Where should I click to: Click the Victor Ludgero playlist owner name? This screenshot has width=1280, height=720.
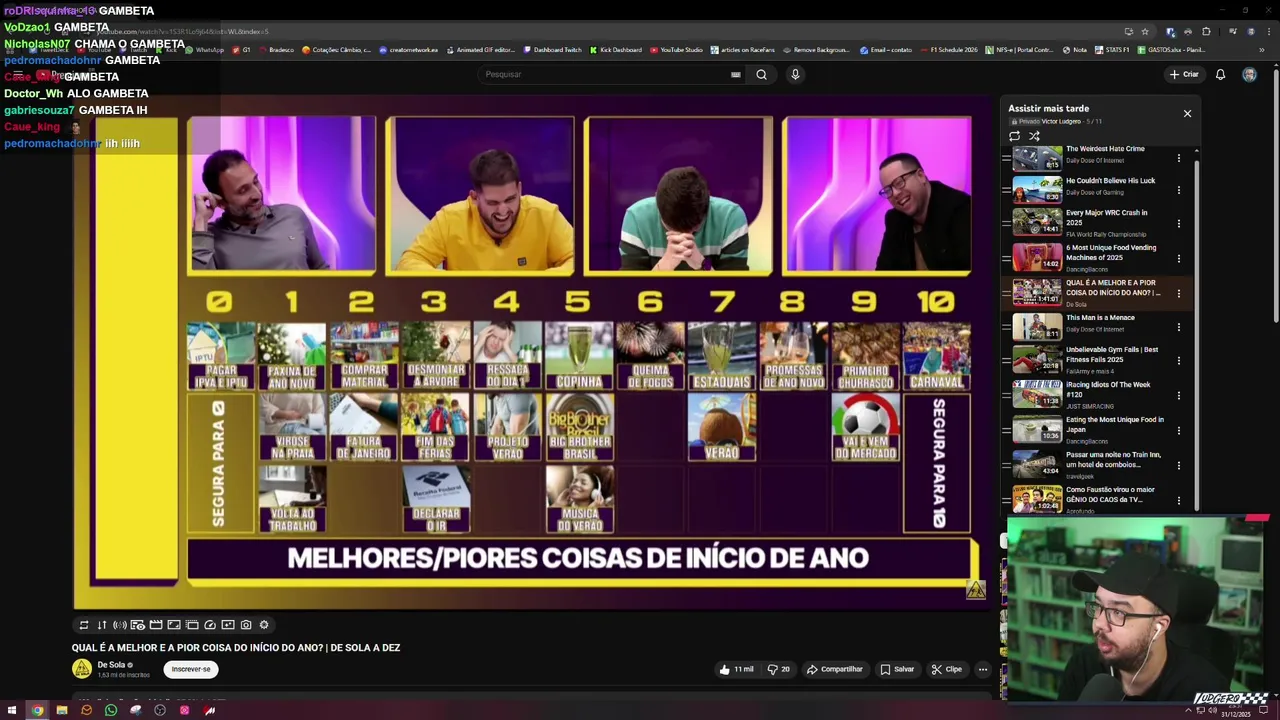click(1062, 121)
